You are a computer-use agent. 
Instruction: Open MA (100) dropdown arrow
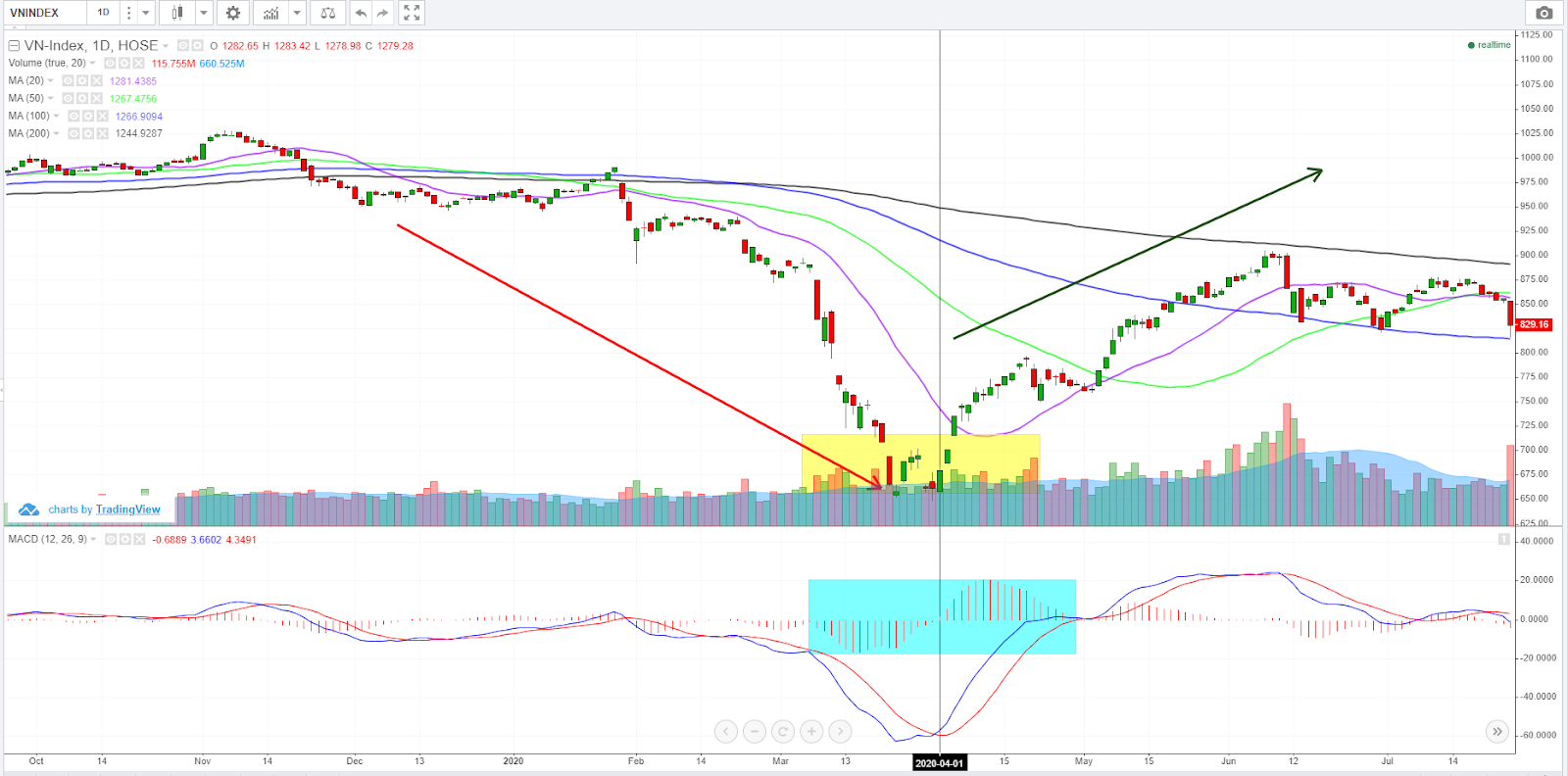click(56, 116)
